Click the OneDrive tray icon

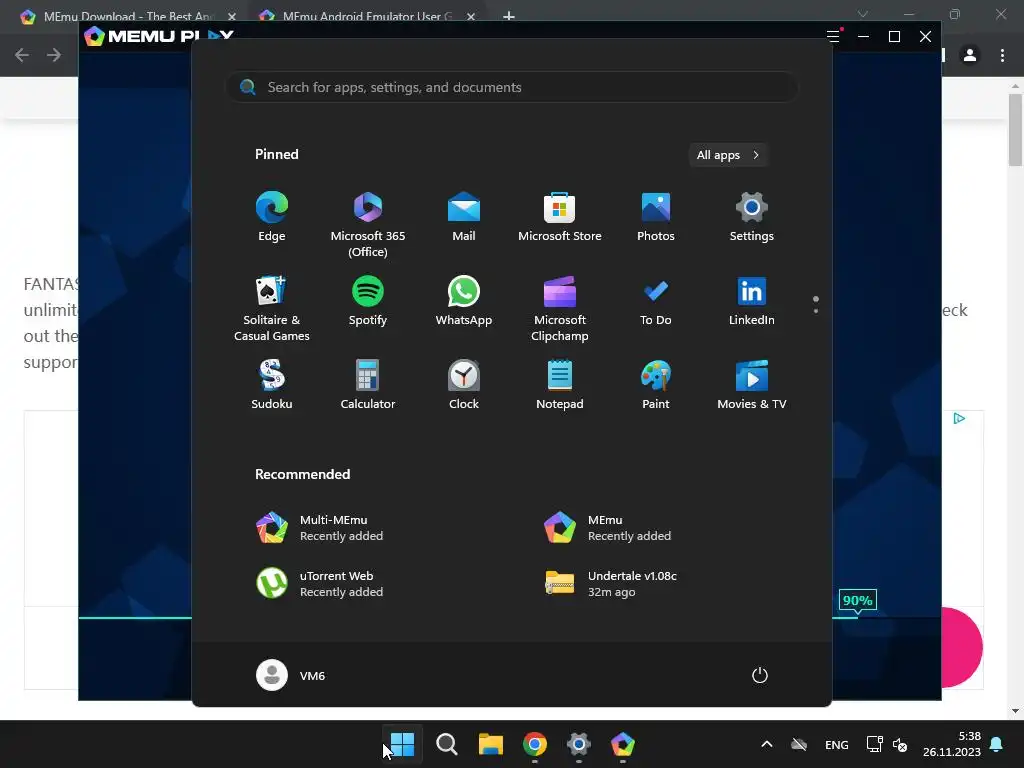click(799, 744)
